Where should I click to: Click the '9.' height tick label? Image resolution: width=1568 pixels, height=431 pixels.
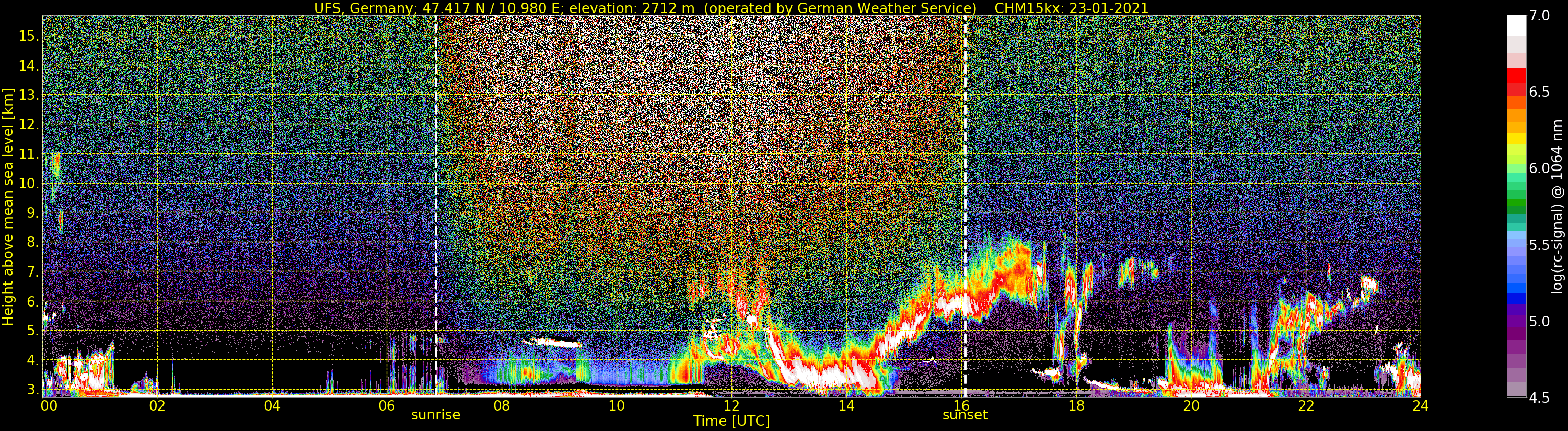click(x=32, y=213)
